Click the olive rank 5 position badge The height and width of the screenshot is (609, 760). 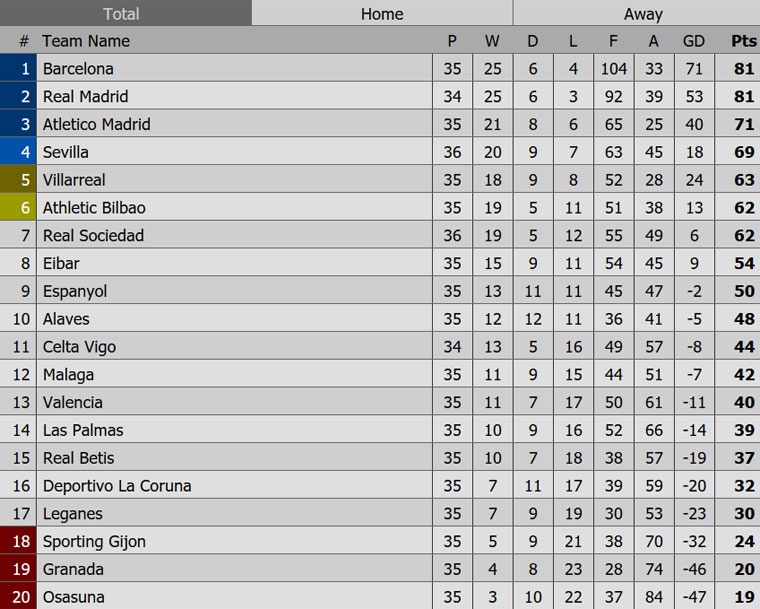pyautogui.click(x=17, y=180)
